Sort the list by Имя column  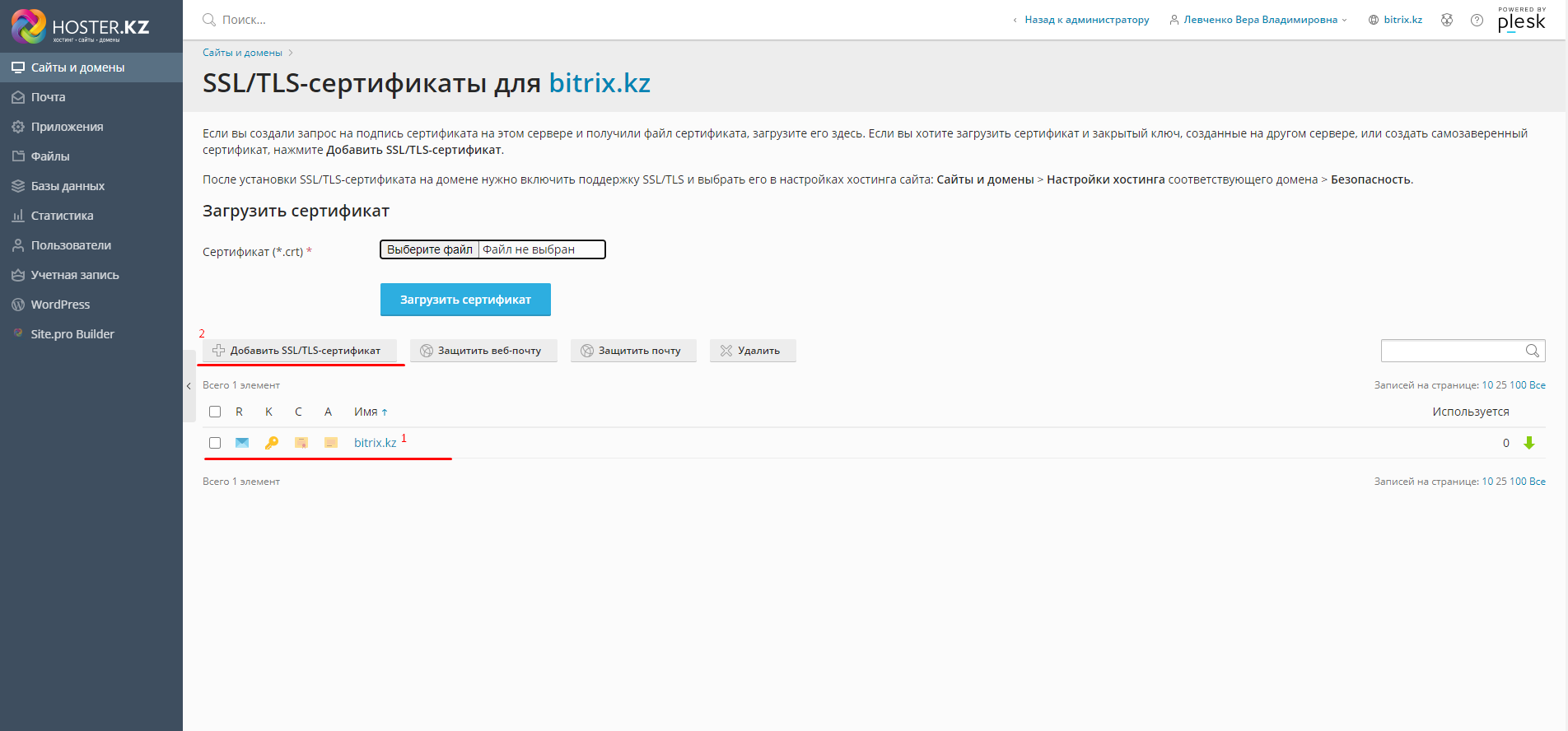pyautogui.click(x=371, y=412)
